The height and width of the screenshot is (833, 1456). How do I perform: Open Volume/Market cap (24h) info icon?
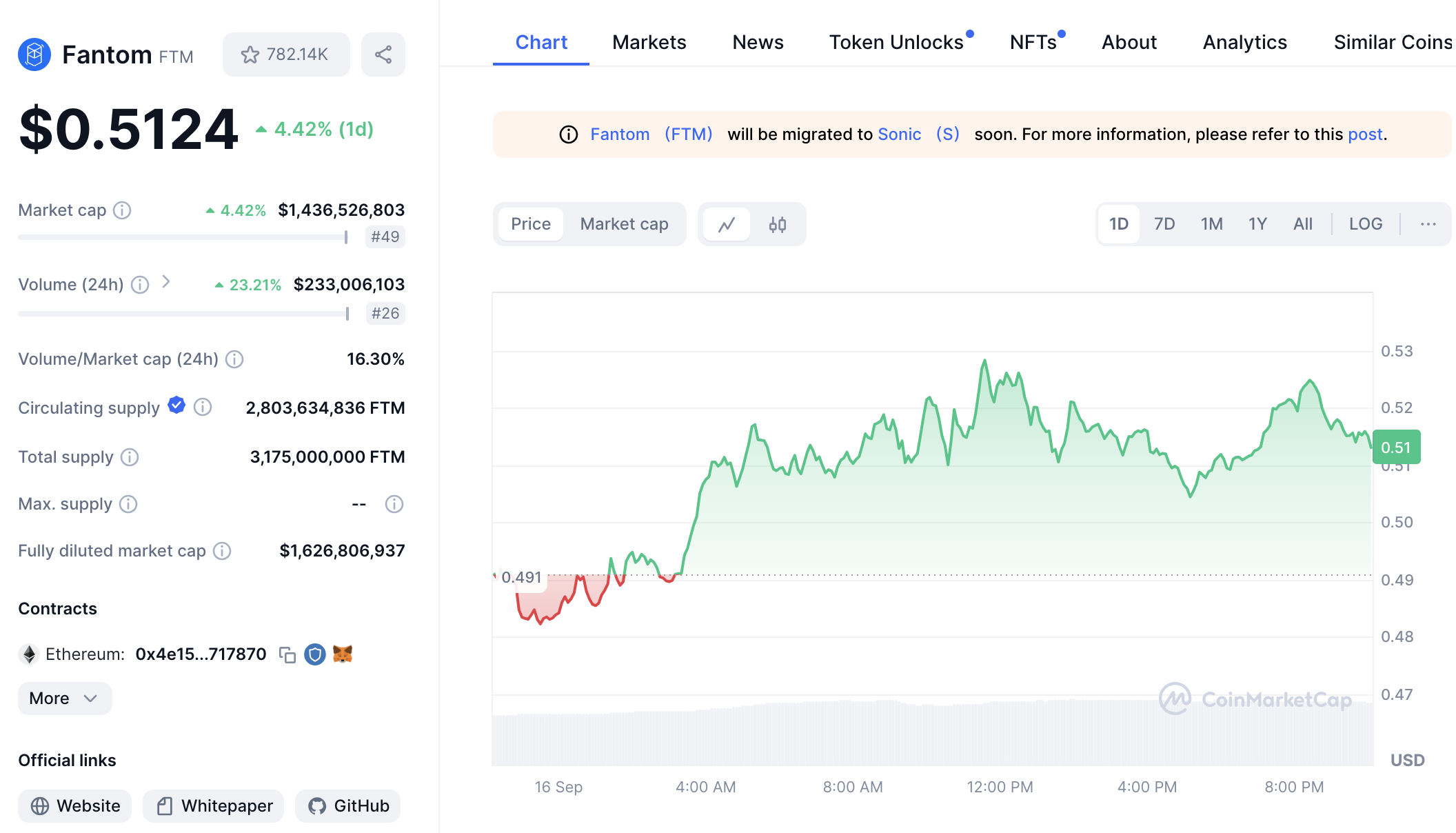234,359
